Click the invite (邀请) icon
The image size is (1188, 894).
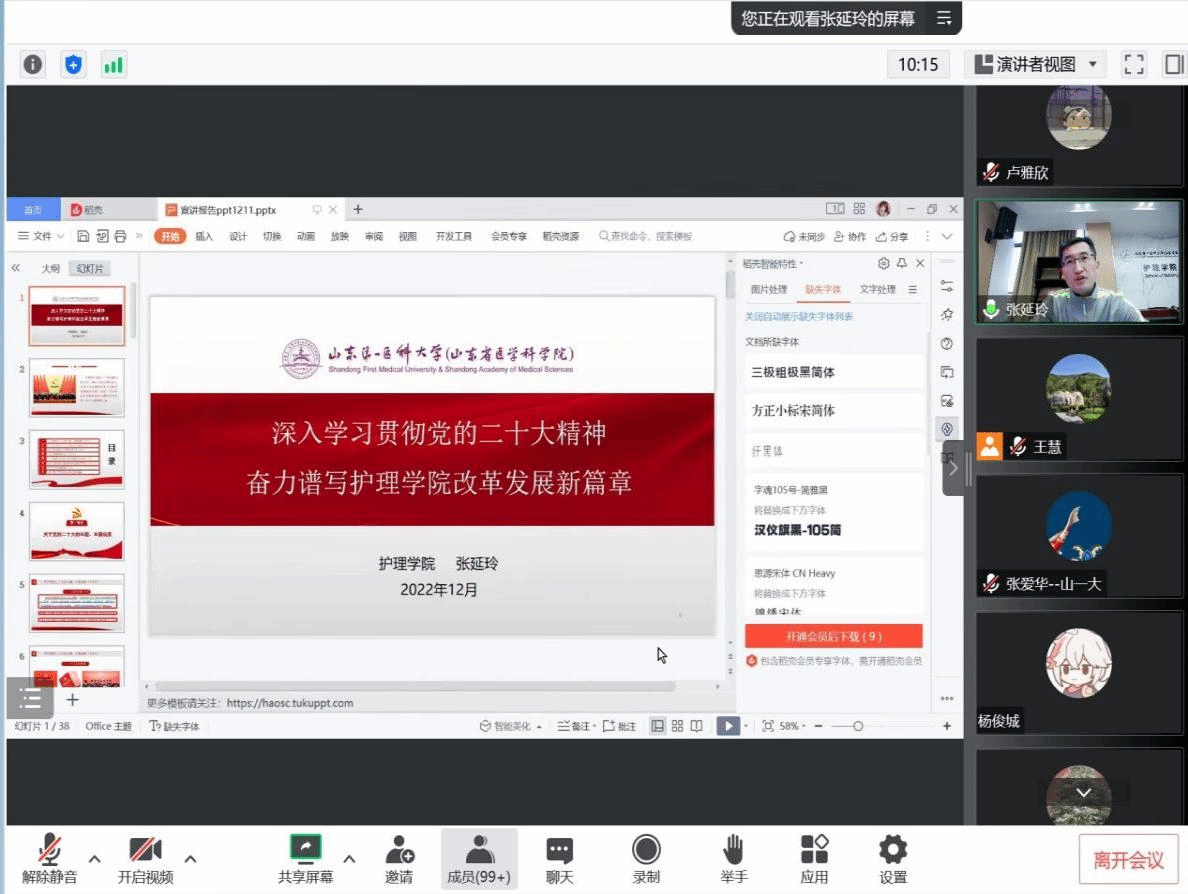[x=399, y=859]
